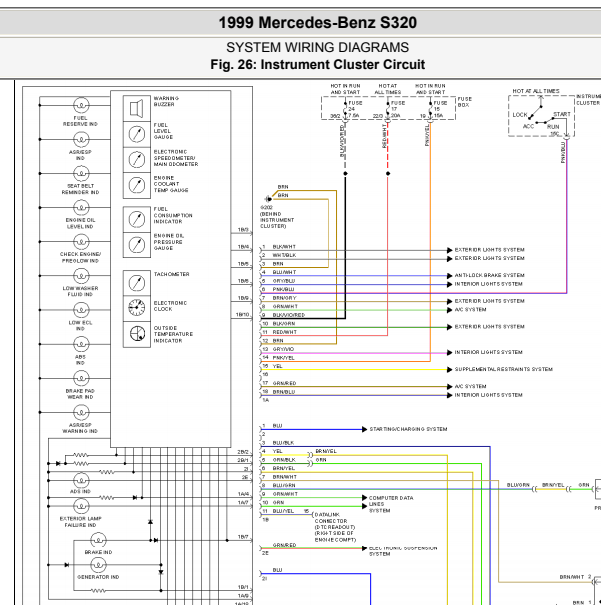
Task: Select the Seat Belt Reminder Ind lamp
Action: [x=81, y=174]
